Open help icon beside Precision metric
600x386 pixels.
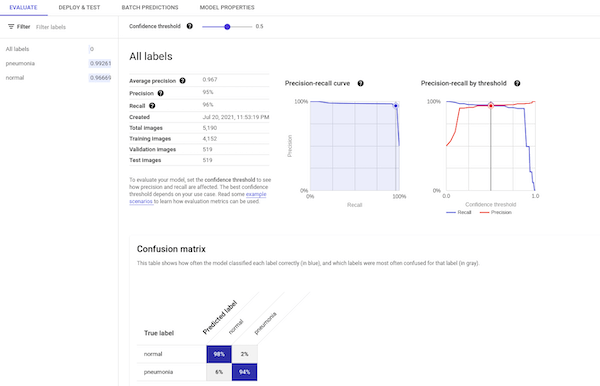pos(161,93)
